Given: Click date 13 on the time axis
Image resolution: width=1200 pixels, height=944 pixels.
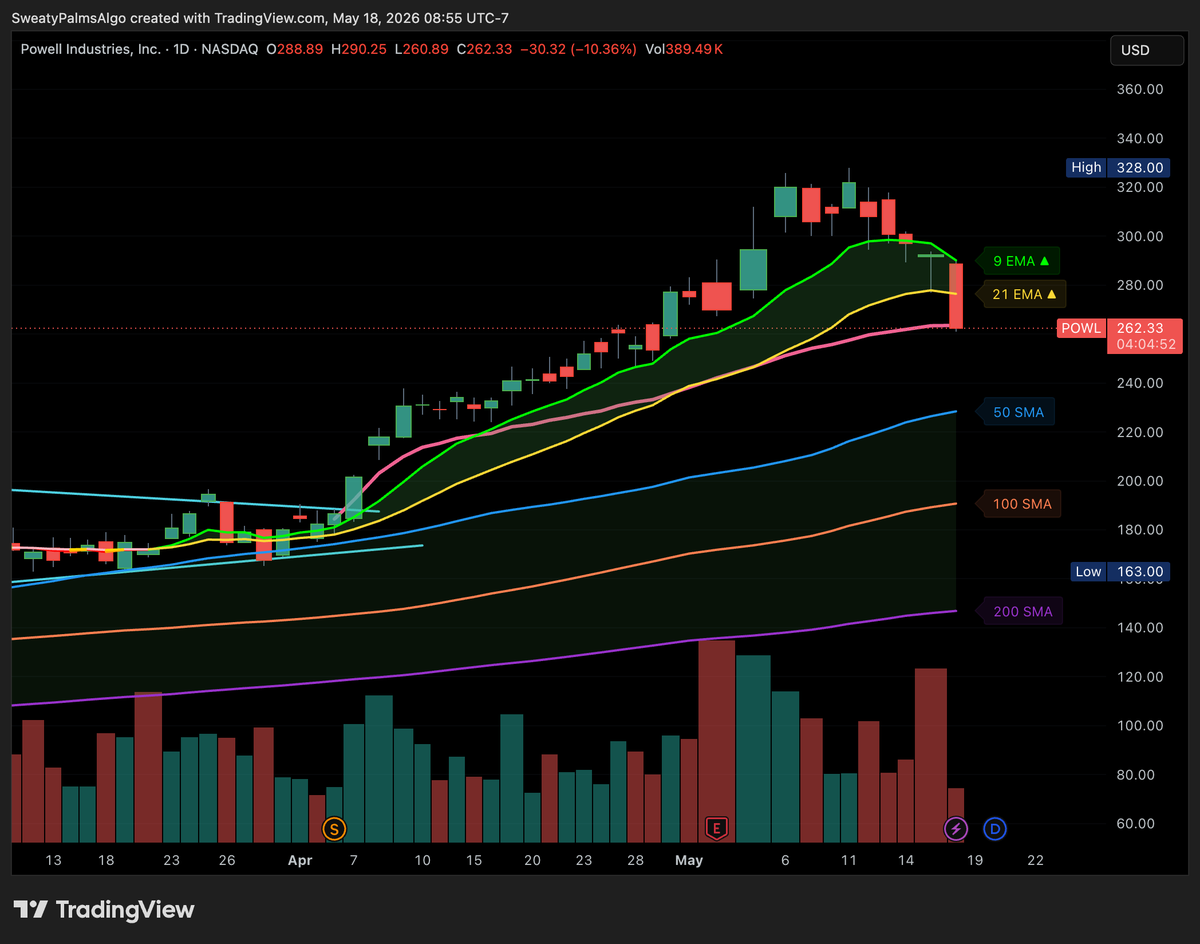Looking at the screenshot, I should [x=53, y=860].
